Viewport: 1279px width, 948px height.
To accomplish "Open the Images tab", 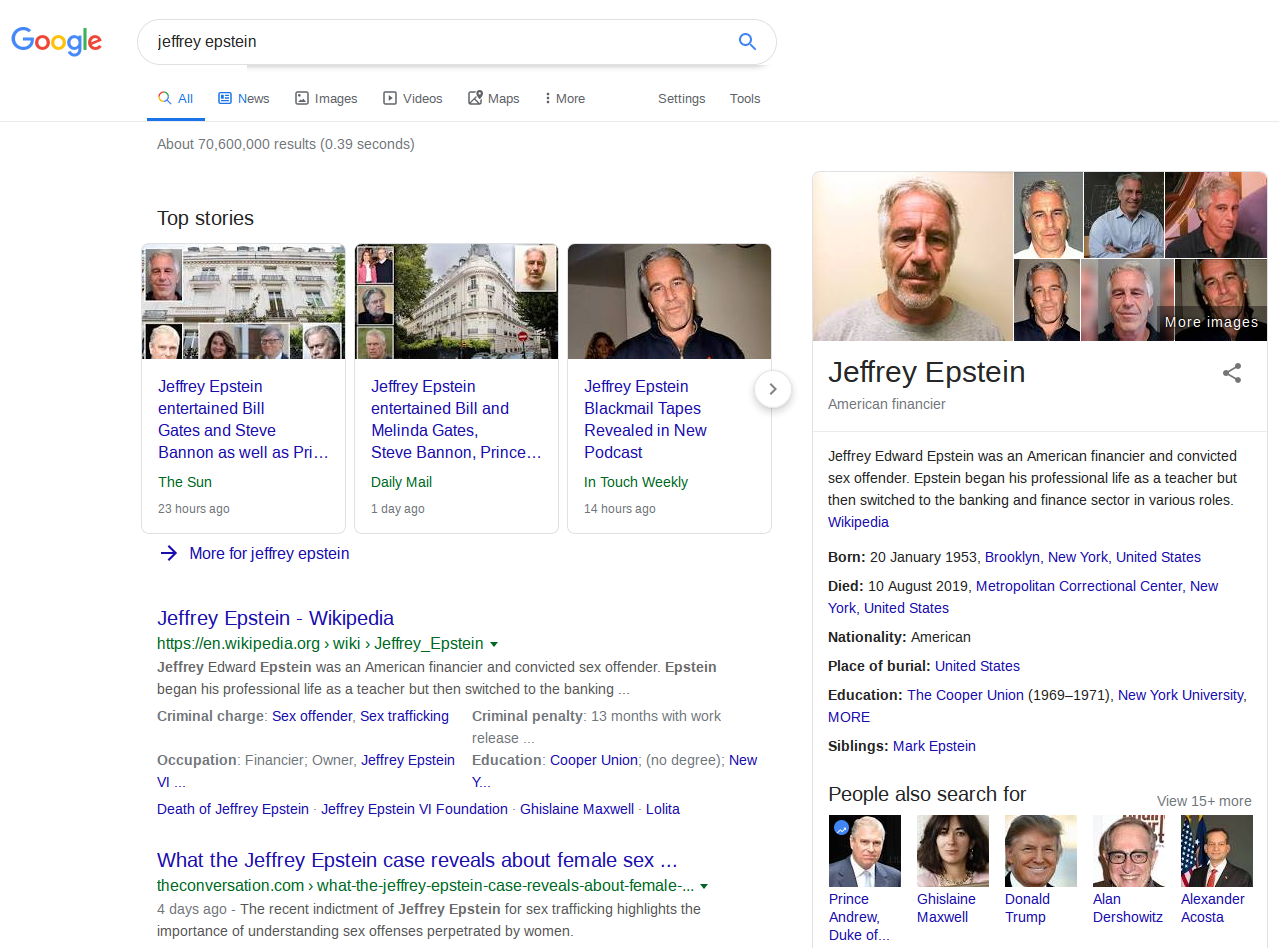I will [x=326, y=98].
